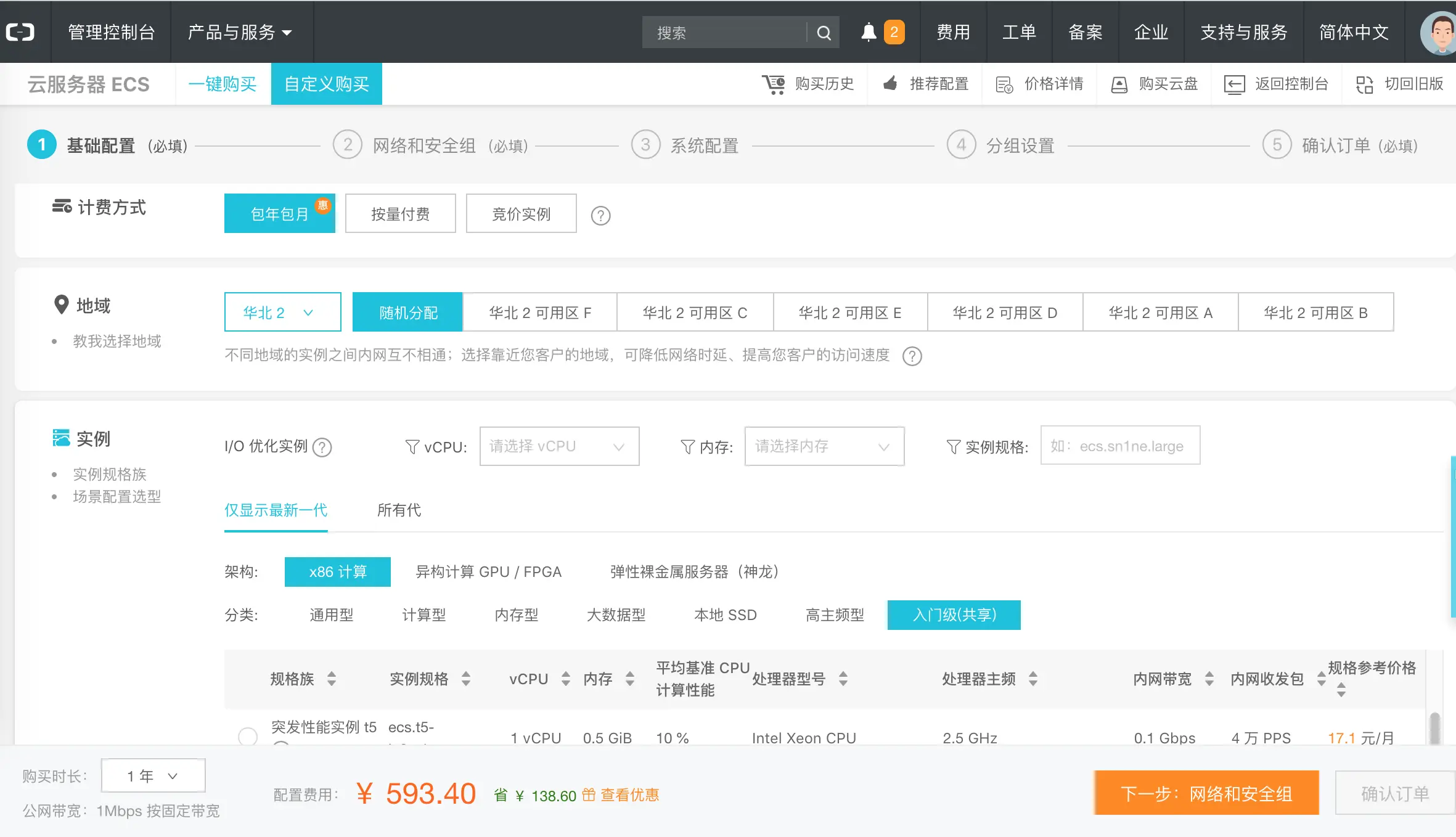Open the 华北 2 region dropdown
1456x837 pixels.
tap(282, 312)
